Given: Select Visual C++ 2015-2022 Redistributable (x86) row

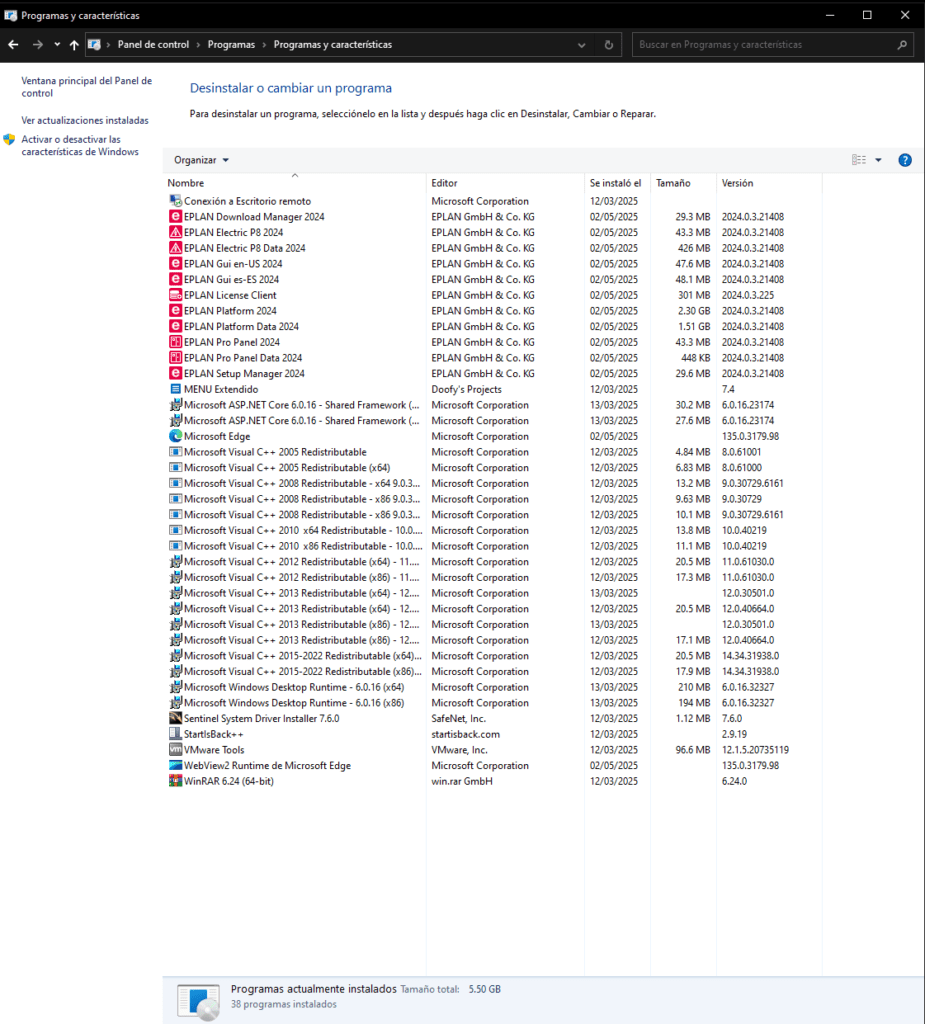Looking at the screenshot, I should pyautogui.click(x=493, y=671).
